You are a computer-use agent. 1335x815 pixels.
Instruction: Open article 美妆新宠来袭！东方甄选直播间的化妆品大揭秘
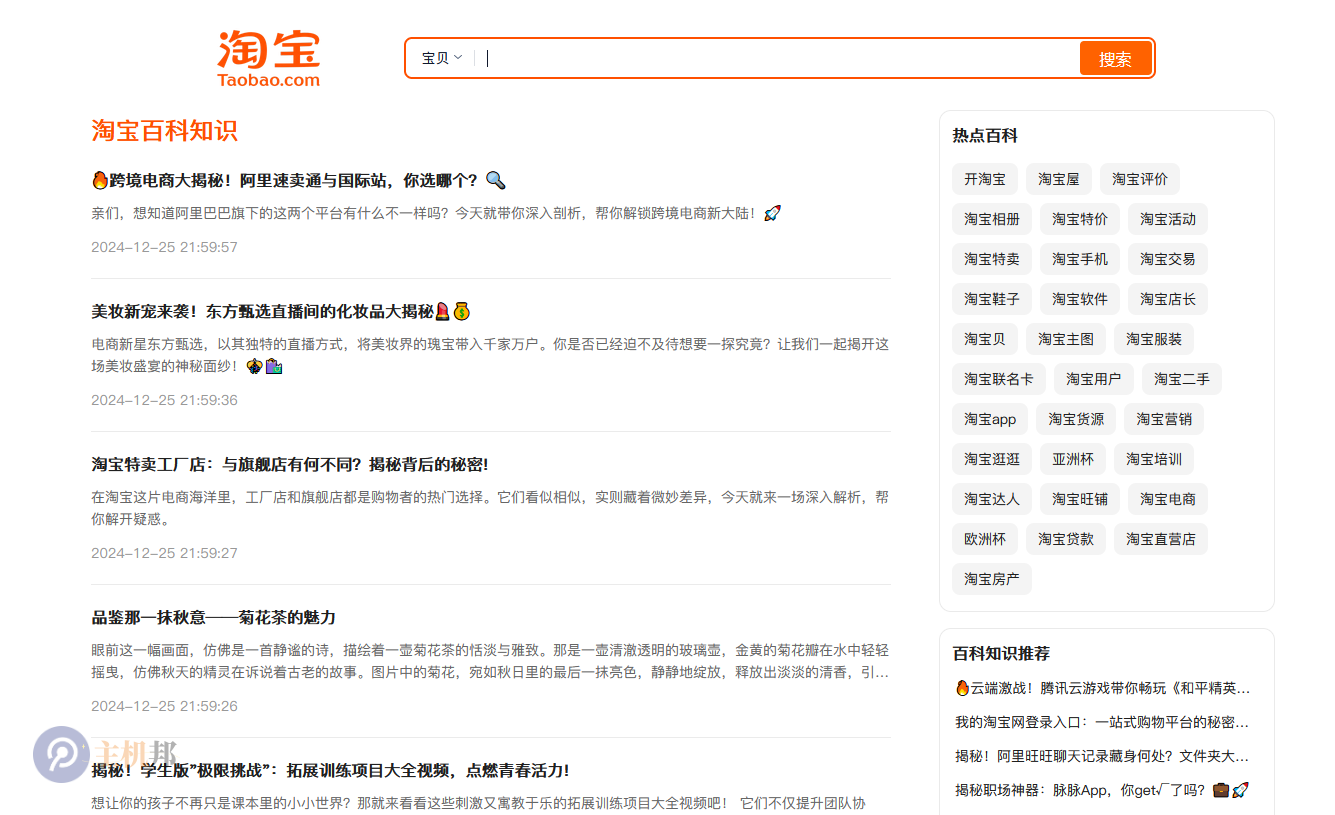[x=280, y=311]
